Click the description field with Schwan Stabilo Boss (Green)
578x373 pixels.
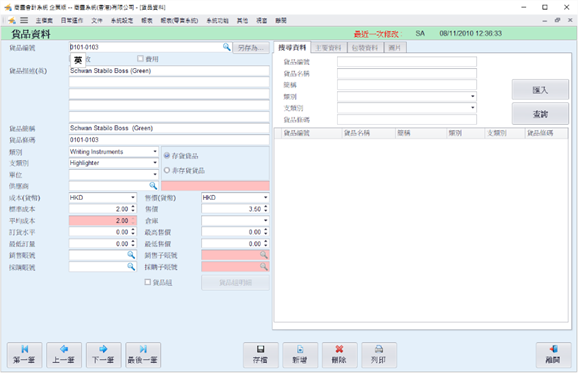169,71
